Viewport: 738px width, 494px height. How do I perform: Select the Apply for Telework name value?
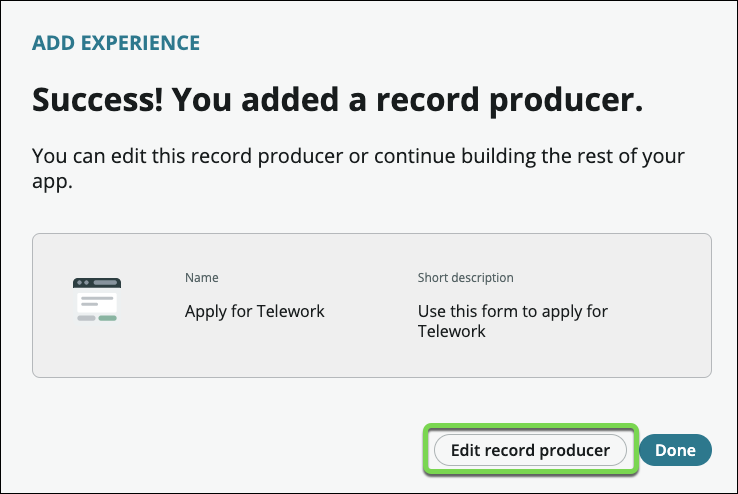point(255,311)
